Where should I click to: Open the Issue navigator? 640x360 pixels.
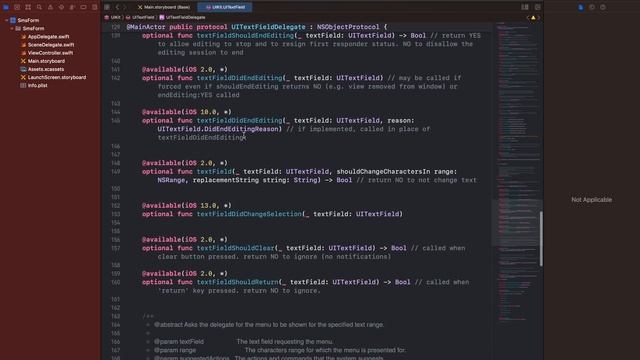(x=50, y=7)
